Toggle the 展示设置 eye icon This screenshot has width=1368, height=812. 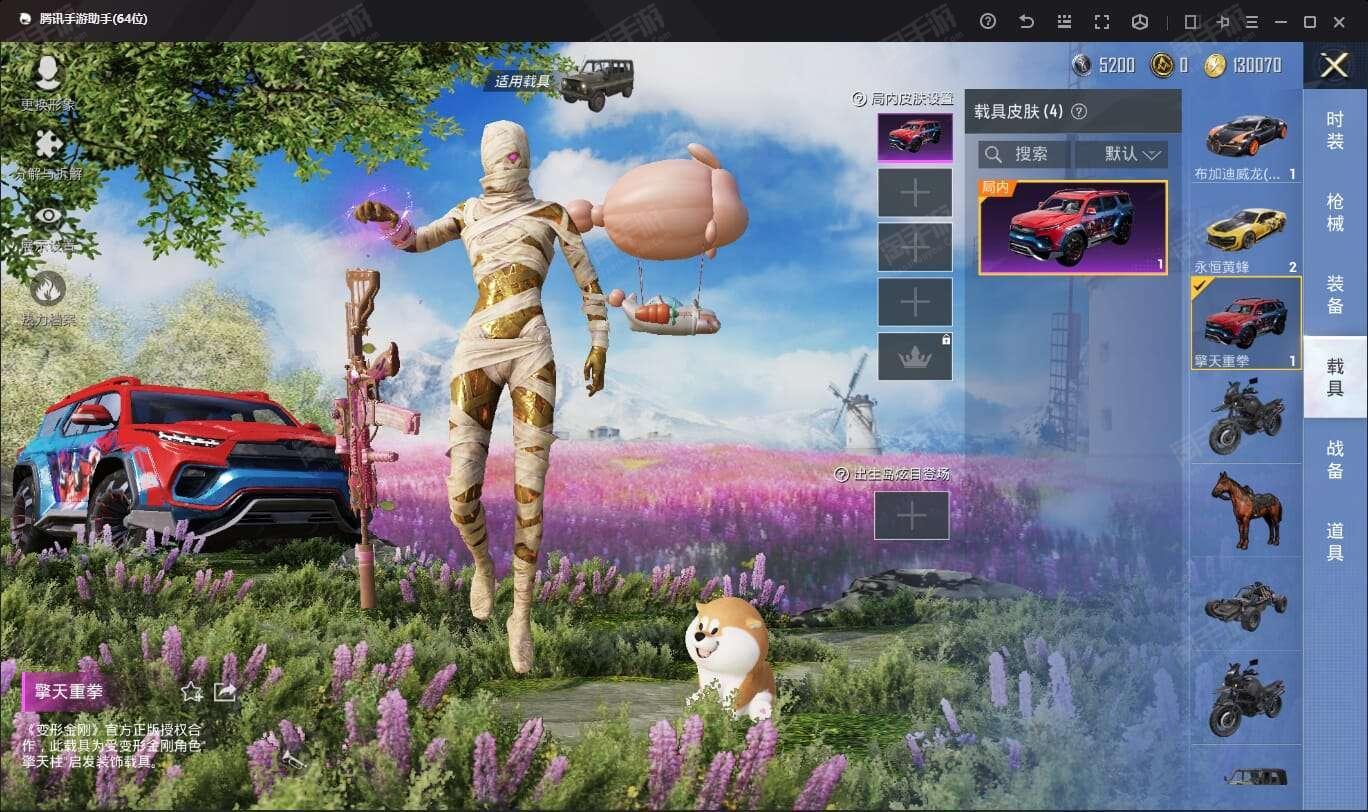tap(48, 216)
